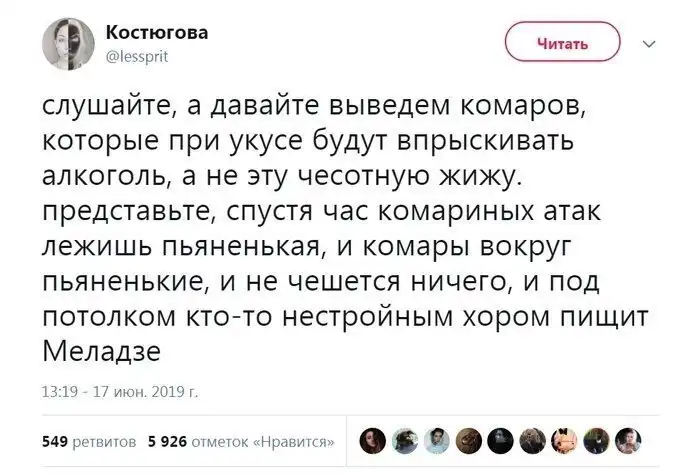
Task: Click the @lessprit handle
Action: 137,57
